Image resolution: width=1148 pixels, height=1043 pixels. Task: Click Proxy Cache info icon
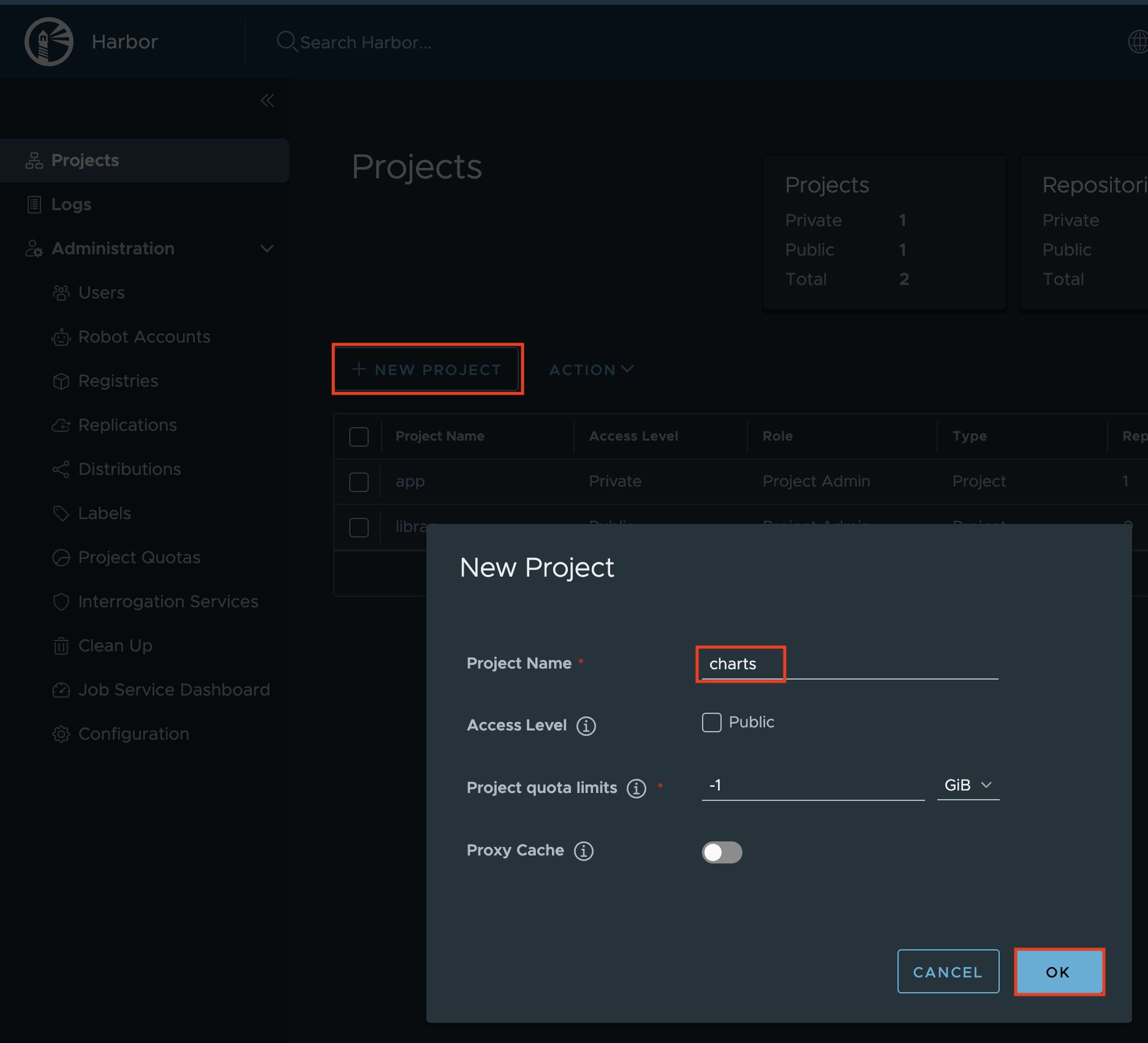pos(584,851)
